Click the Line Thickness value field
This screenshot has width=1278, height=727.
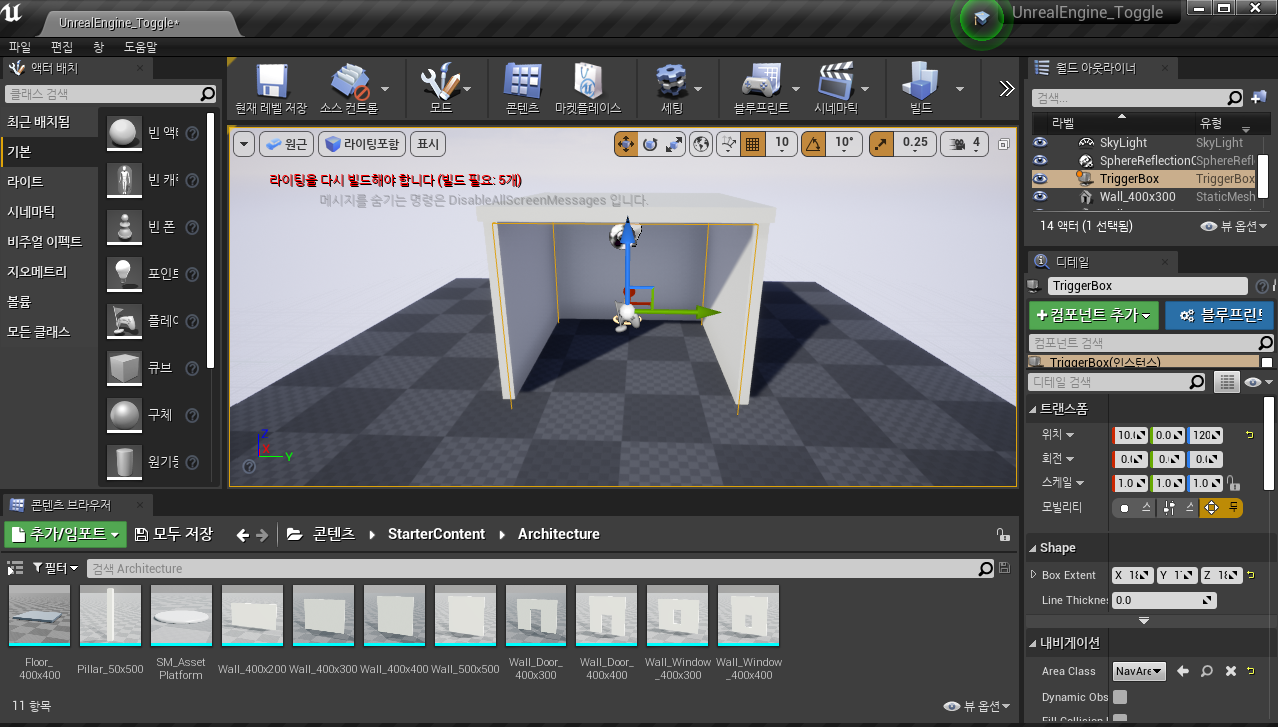(1165, 600)
